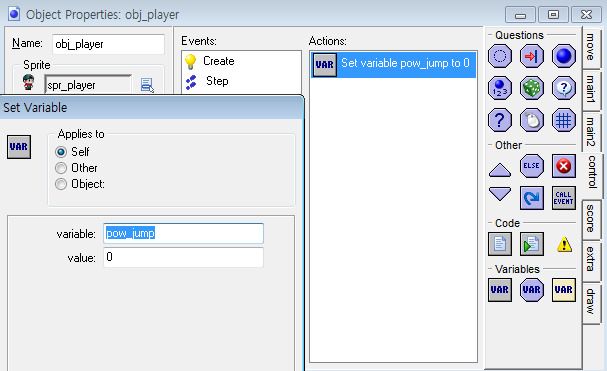
Task: Select the Check Collision question icon
Action: tap(532, 56)
